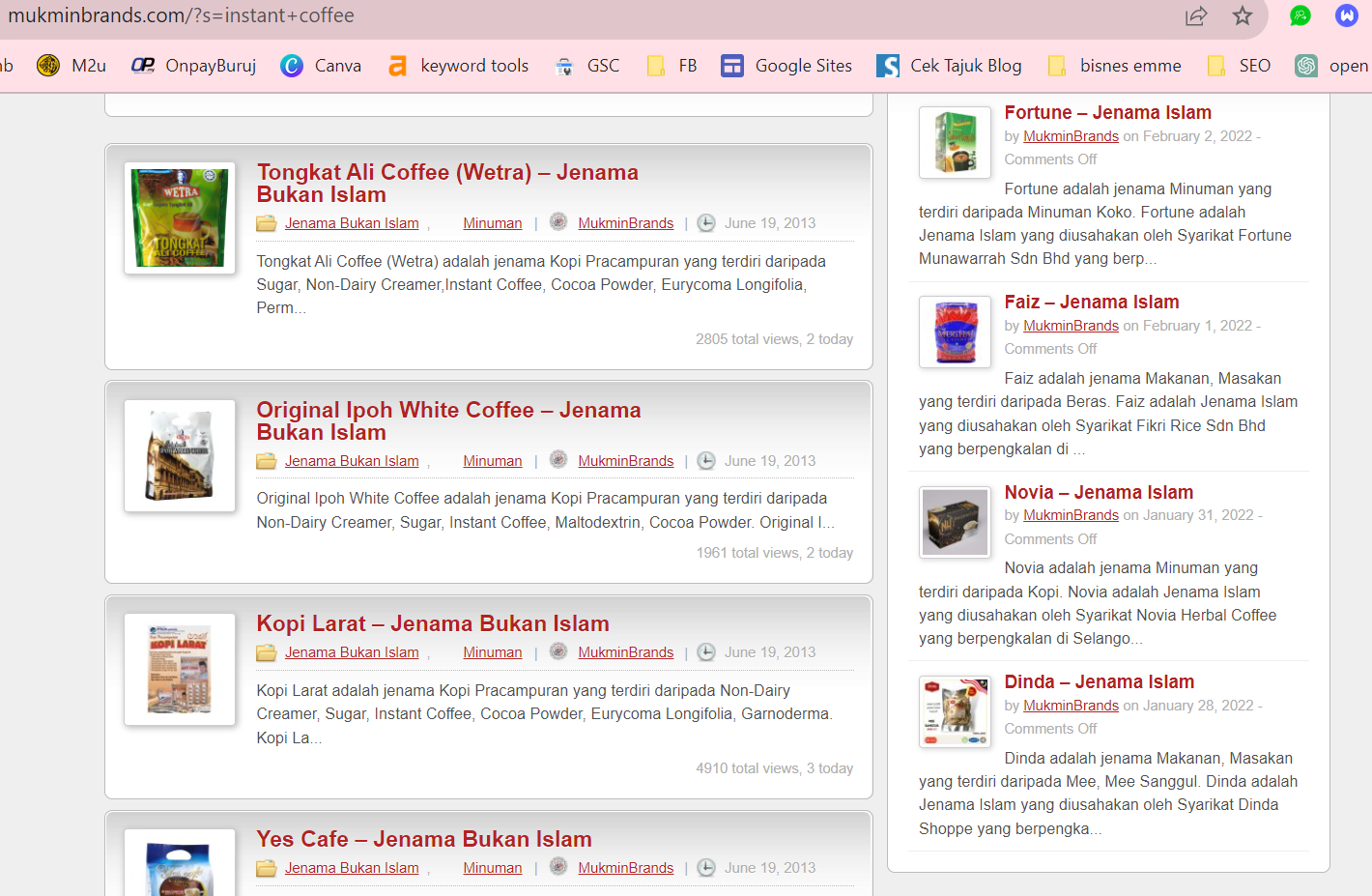The height and width of the screenshot is (896, 1372).
Task: Click folder icon in Tongkat Ali Coffee post
Action: click(x=267, y=223)
